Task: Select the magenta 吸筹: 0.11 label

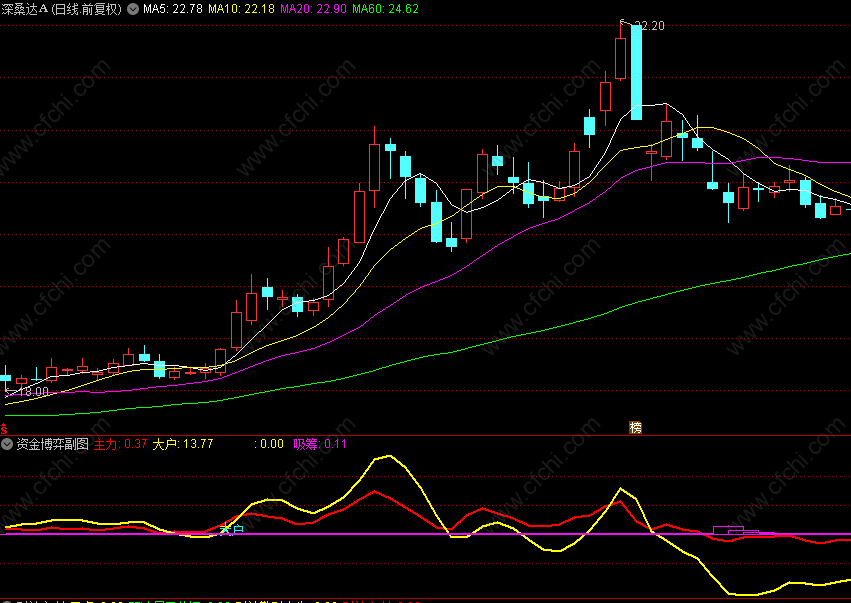Action: pyautogui.click(x=320, y=444)
